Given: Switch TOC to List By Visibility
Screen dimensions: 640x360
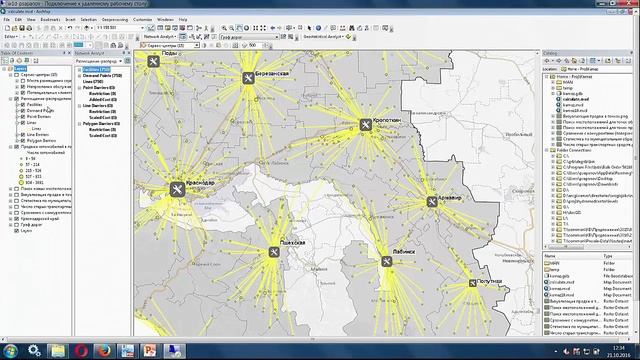Looking at the screenshot, I should (19, 60).
